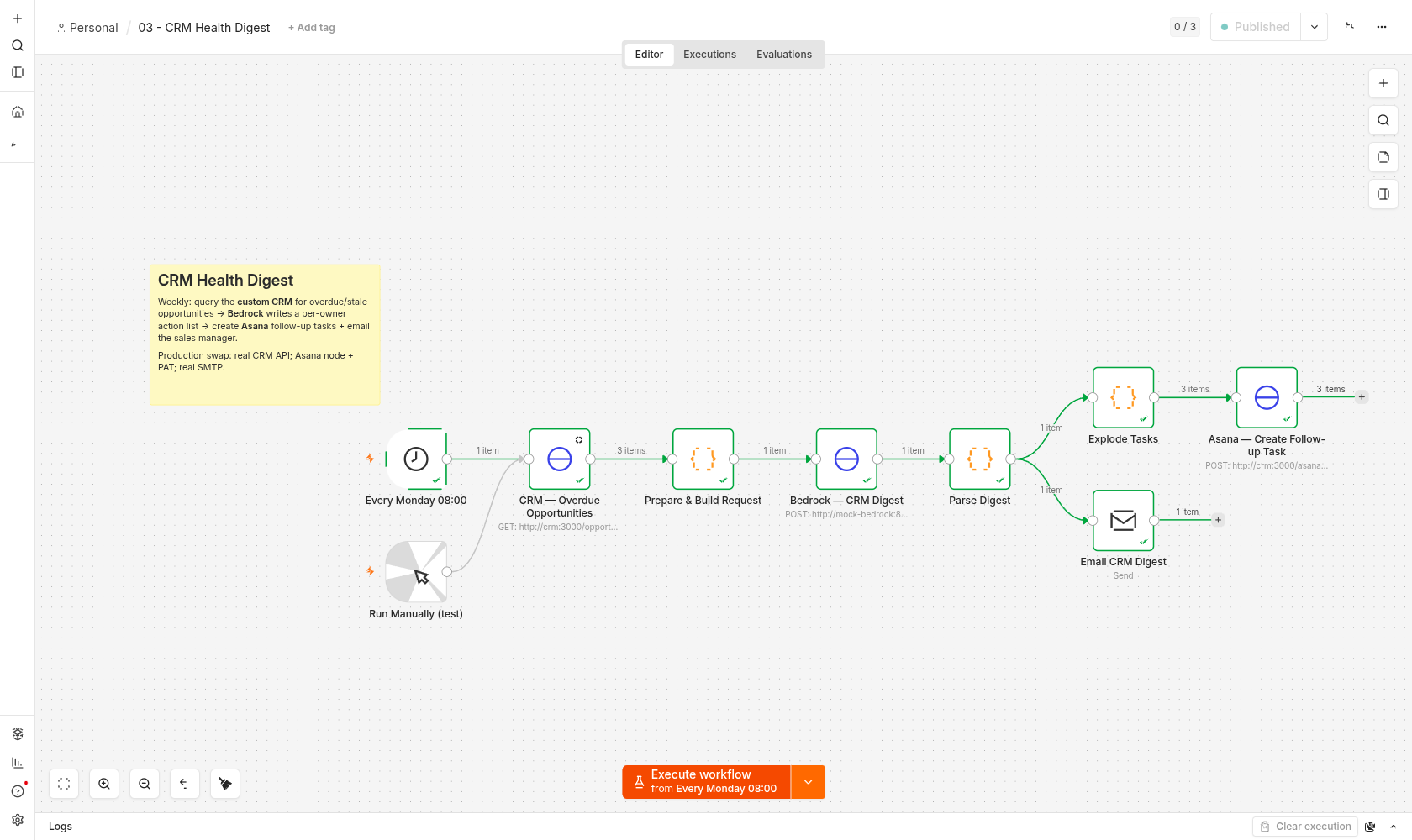Click the plus after Asana node output
This screenshot has height=840, width=1412.
point(1362,397)
